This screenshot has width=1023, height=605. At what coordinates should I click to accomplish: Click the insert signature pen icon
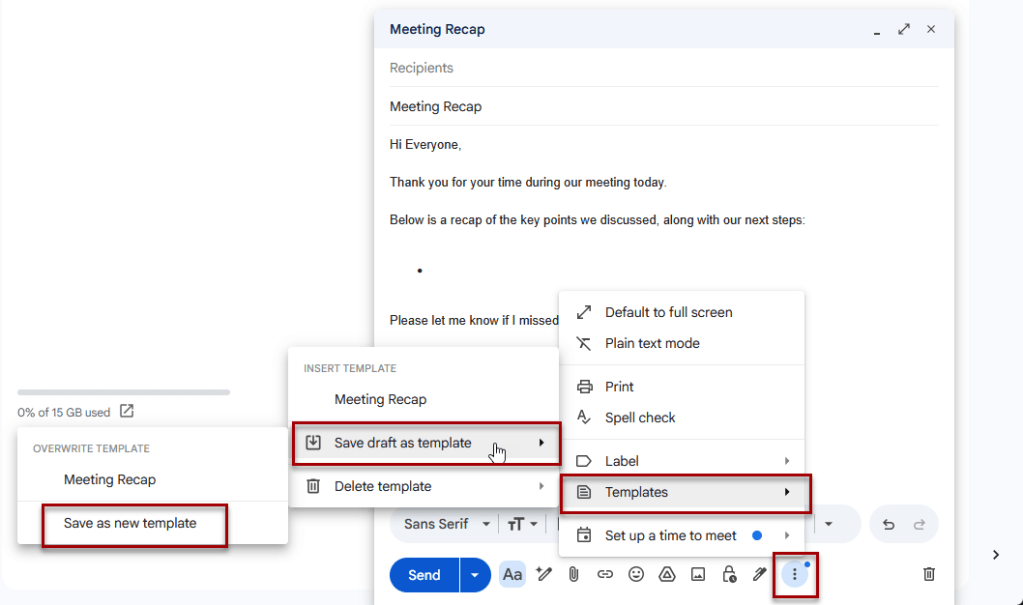point(759,574)
